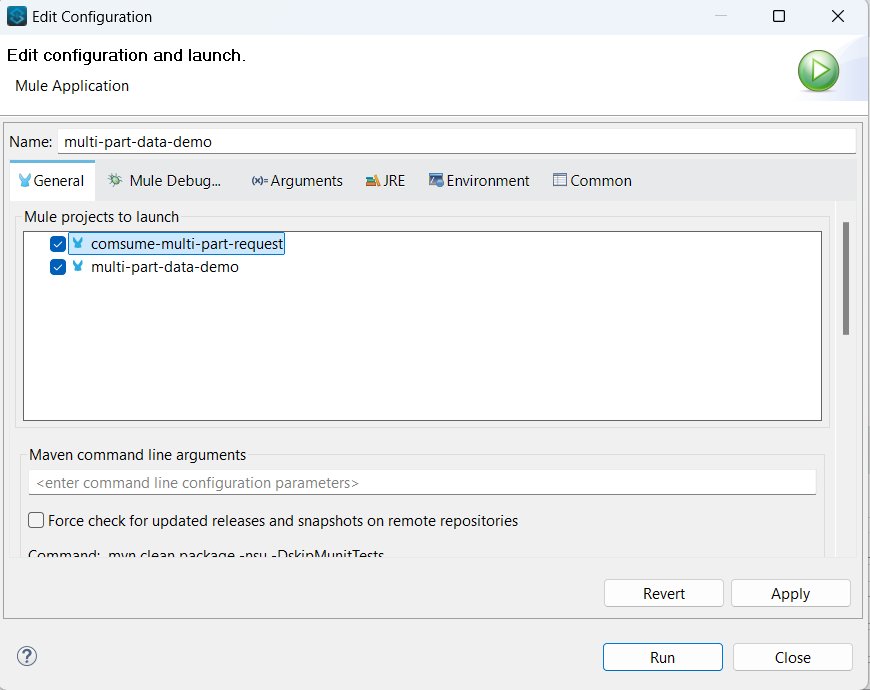Uncheck the comsume-multi-part-request project checkbox
Viewport: 870px width, 690px height.
coord(58,244)
